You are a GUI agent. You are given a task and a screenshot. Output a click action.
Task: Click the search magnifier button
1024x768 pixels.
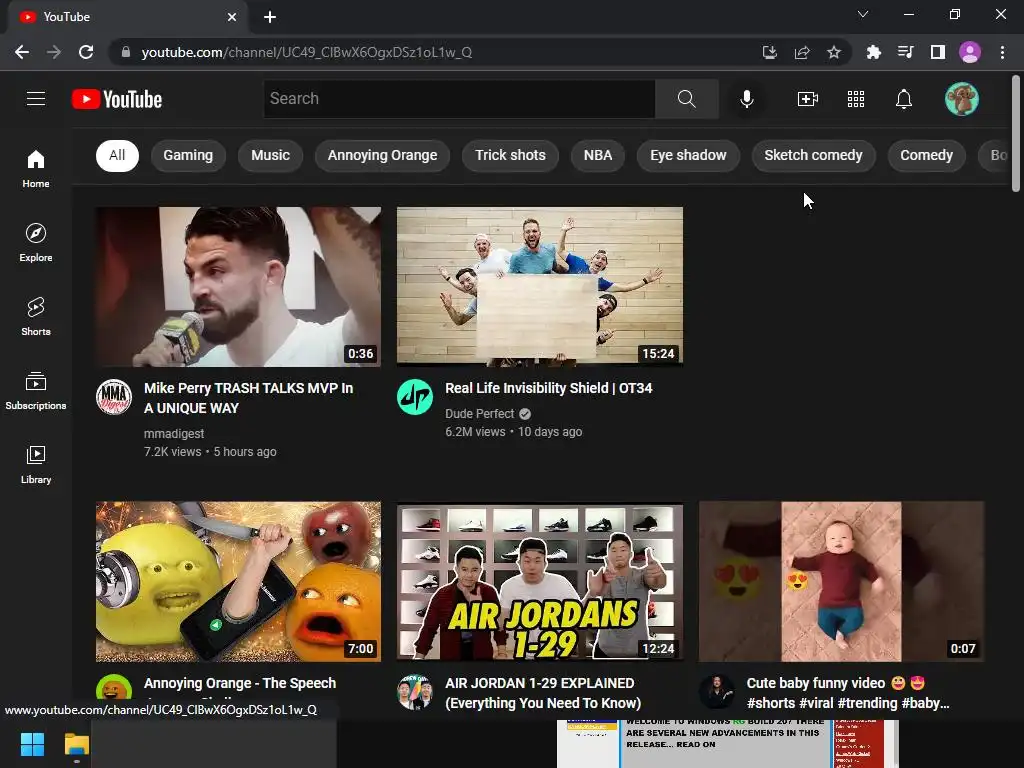click(x=686, y=99)
